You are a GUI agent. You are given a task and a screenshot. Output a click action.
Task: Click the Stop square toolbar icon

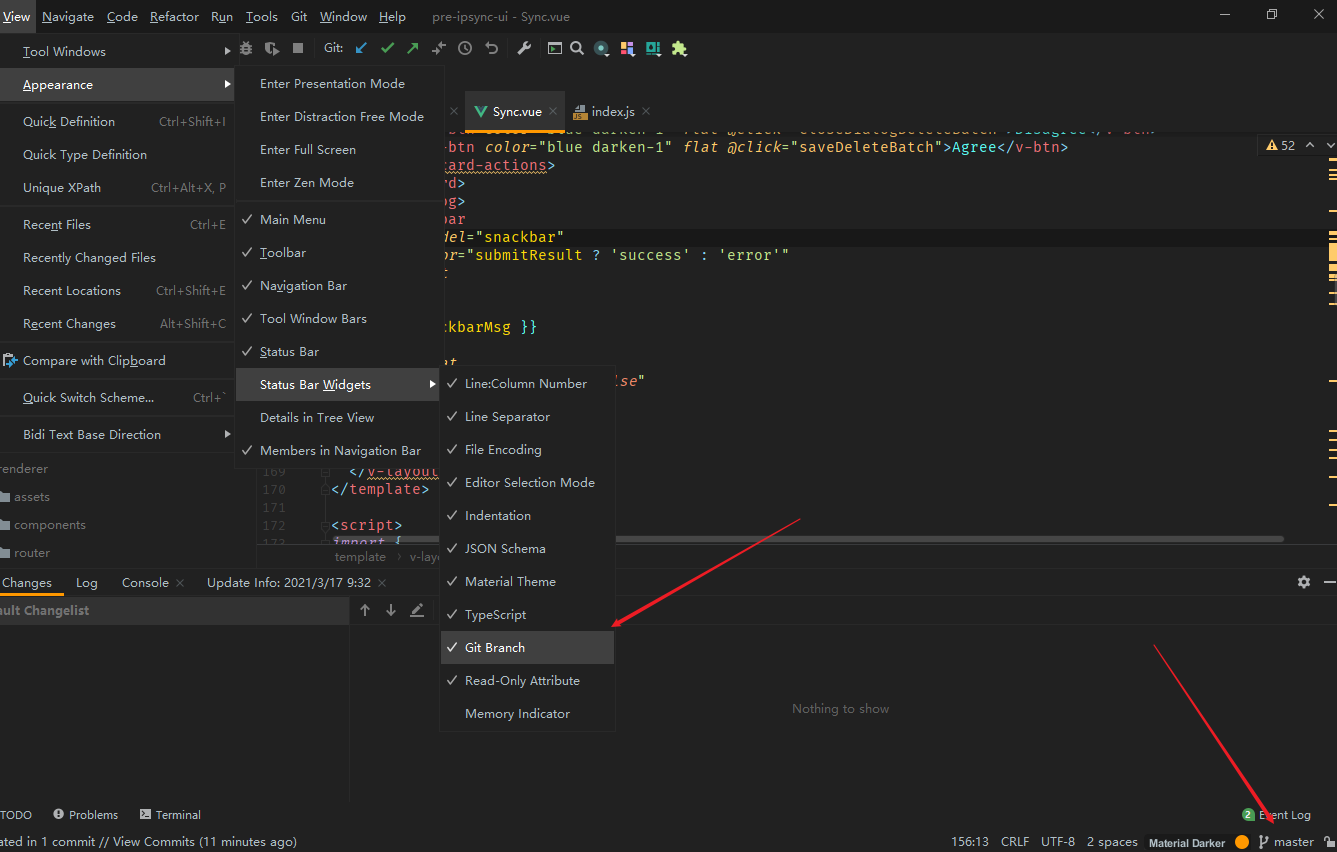click(298, 48)
